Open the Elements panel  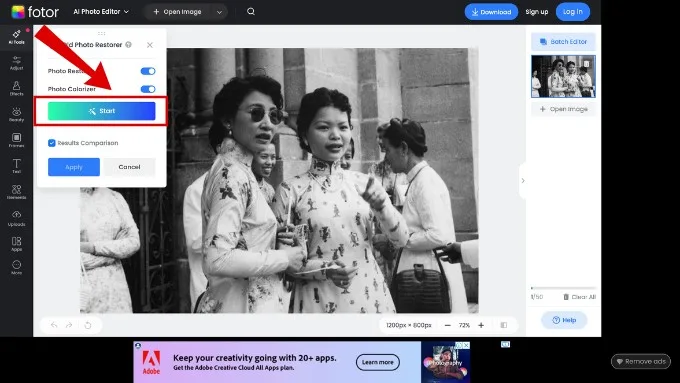(x=16, y=192)
